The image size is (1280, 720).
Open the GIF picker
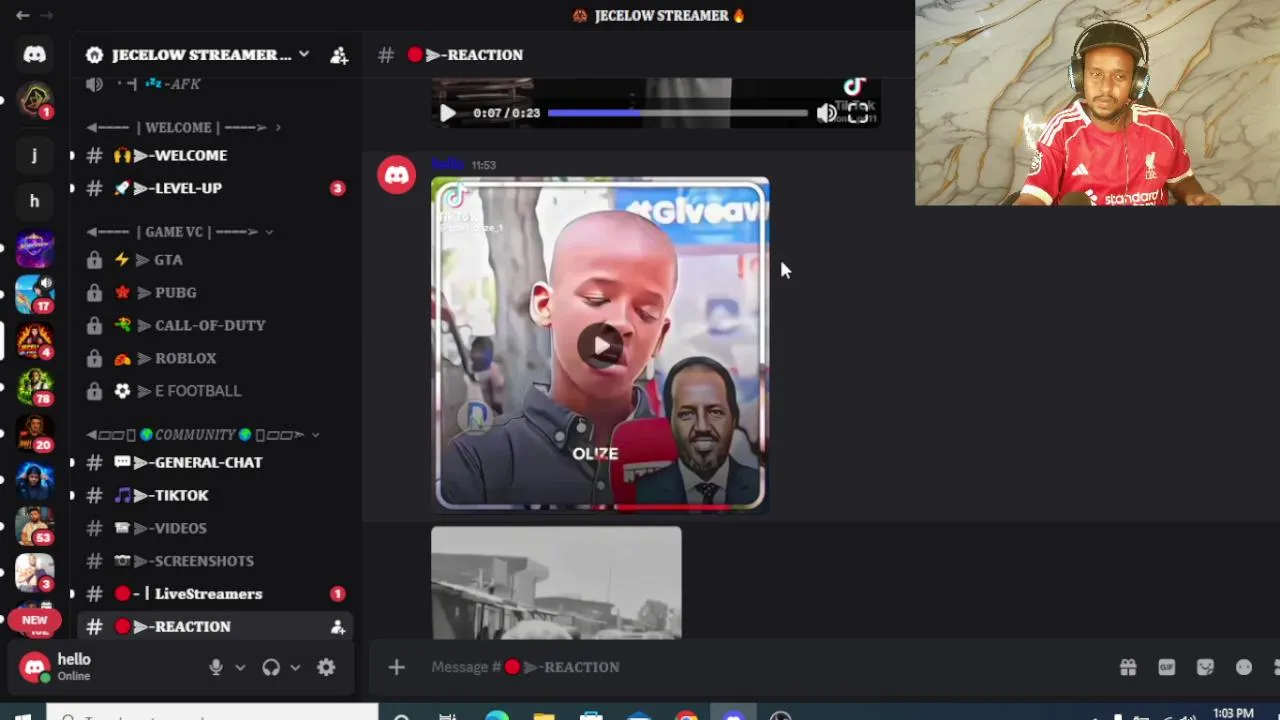tap(1166, 667)
